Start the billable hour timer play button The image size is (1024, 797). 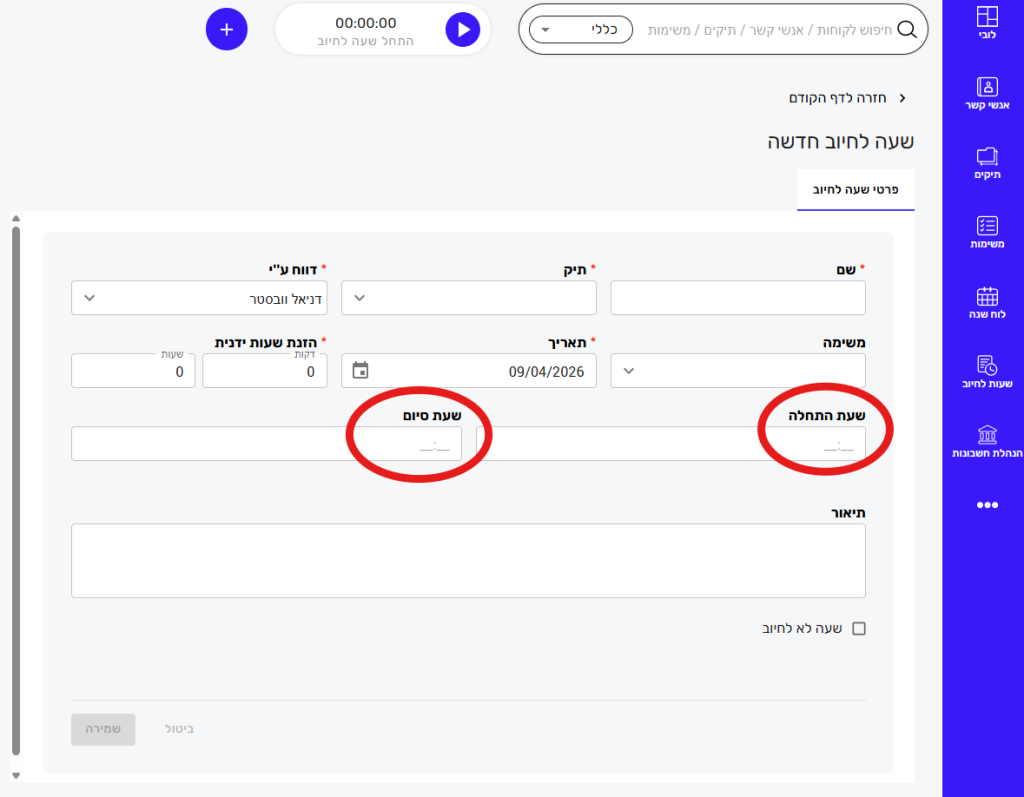(462, 30)
